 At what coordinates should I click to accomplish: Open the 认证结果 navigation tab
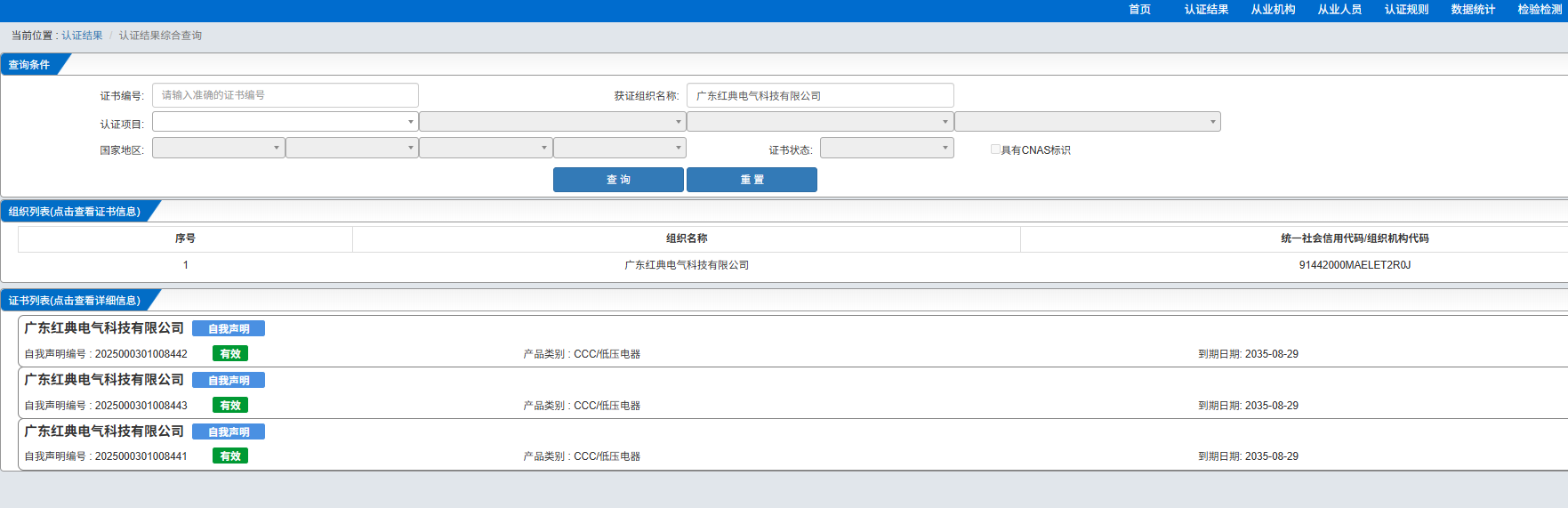click(1206, 10)
